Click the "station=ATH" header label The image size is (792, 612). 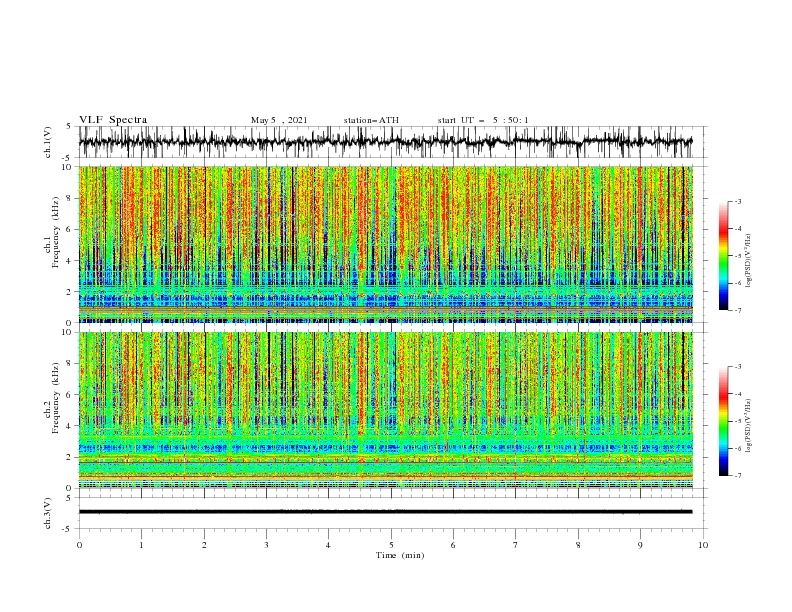click(x=371, y=120)
